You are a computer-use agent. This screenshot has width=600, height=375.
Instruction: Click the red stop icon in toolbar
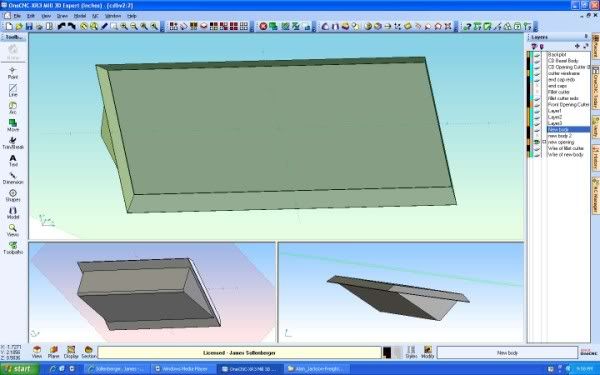point(263,26)
